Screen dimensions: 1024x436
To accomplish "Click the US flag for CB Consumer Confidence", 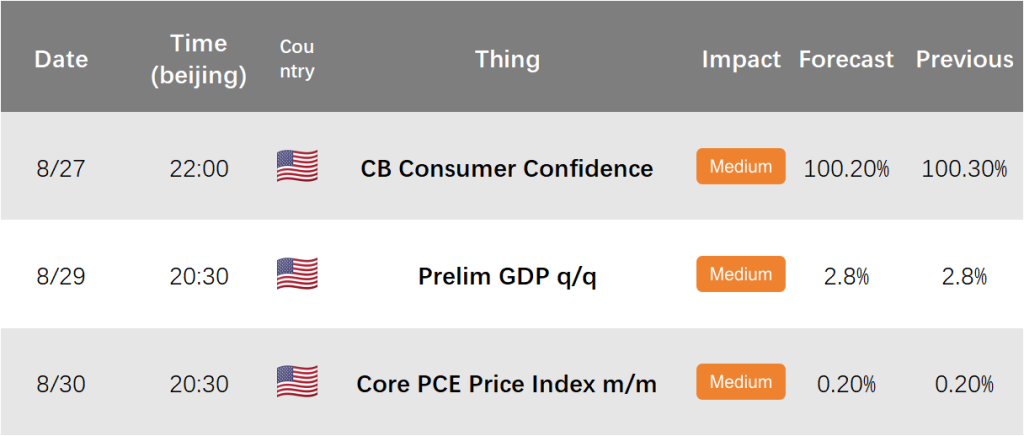I will [x=297, y=166].
